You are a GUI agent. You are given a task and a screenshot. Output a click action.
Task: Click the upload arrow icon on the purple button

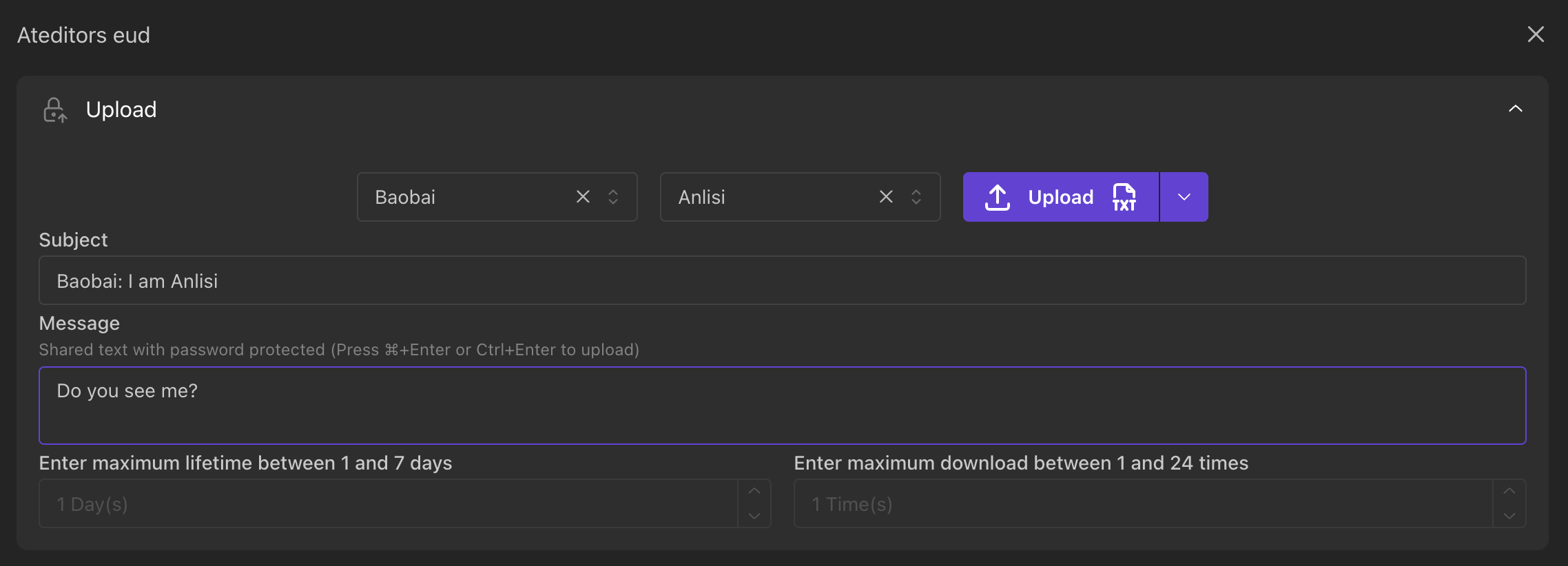coord(997,198)
